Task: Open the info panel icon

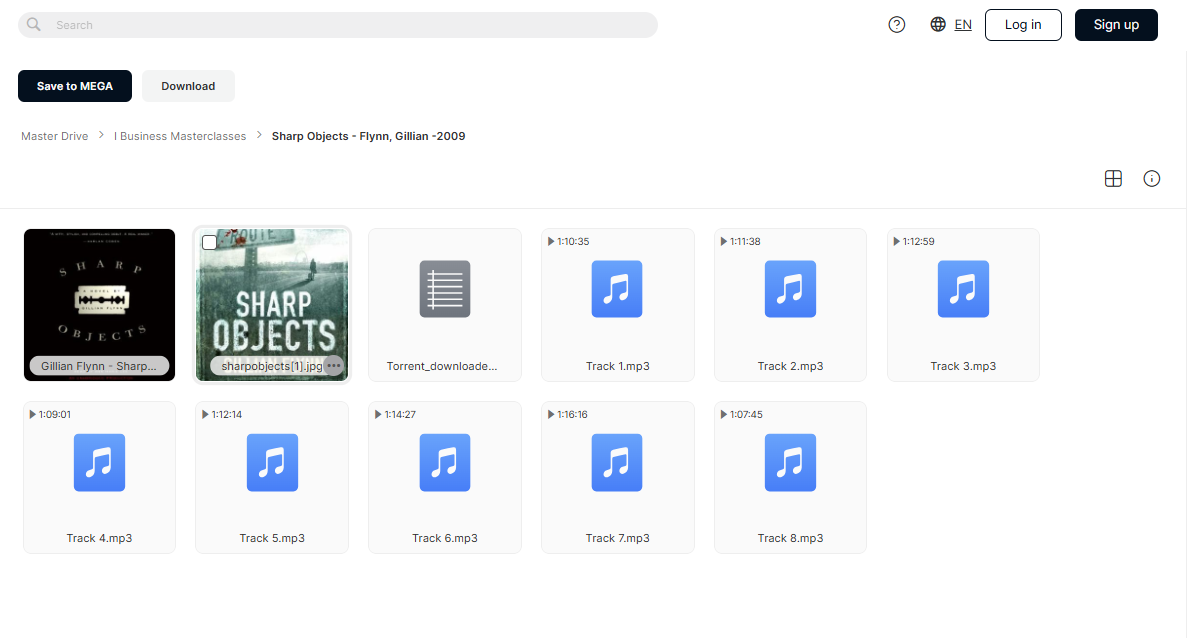Action: pyautogui.click(x=1151, y=179)
